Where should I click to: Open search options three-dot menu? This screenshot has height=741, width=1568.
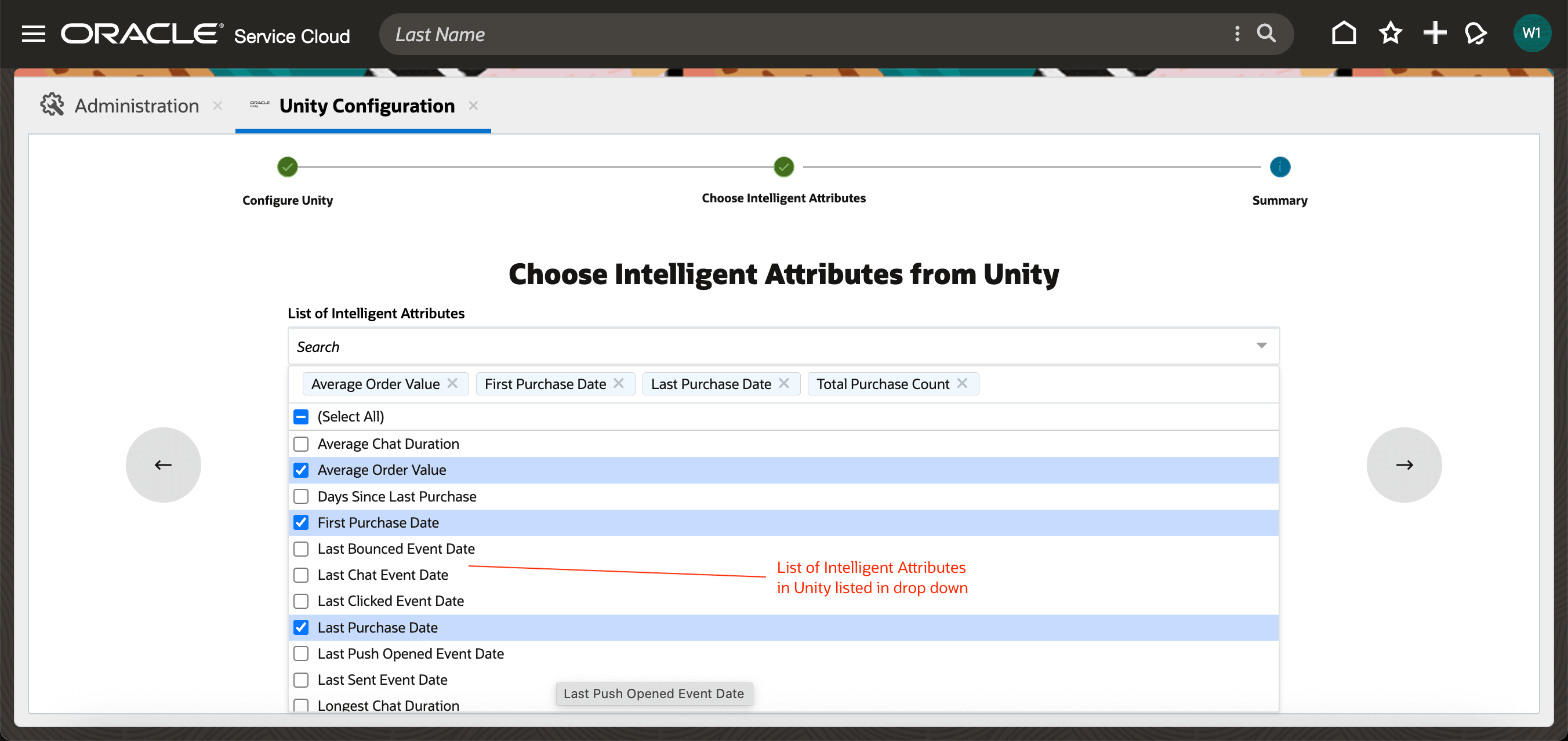coord(1237,34)
